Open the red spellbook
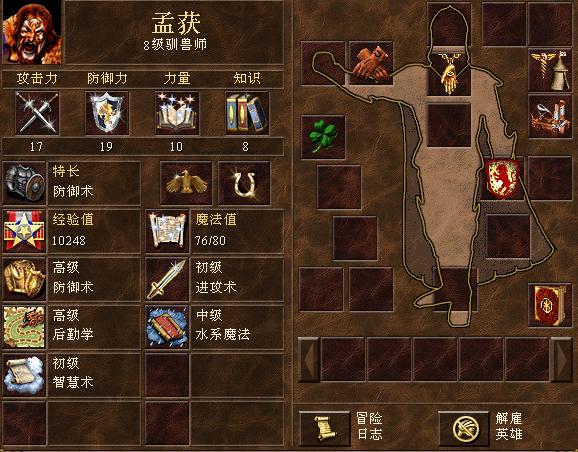The width and height of the screenshot is (578, 452). [550, 305]
